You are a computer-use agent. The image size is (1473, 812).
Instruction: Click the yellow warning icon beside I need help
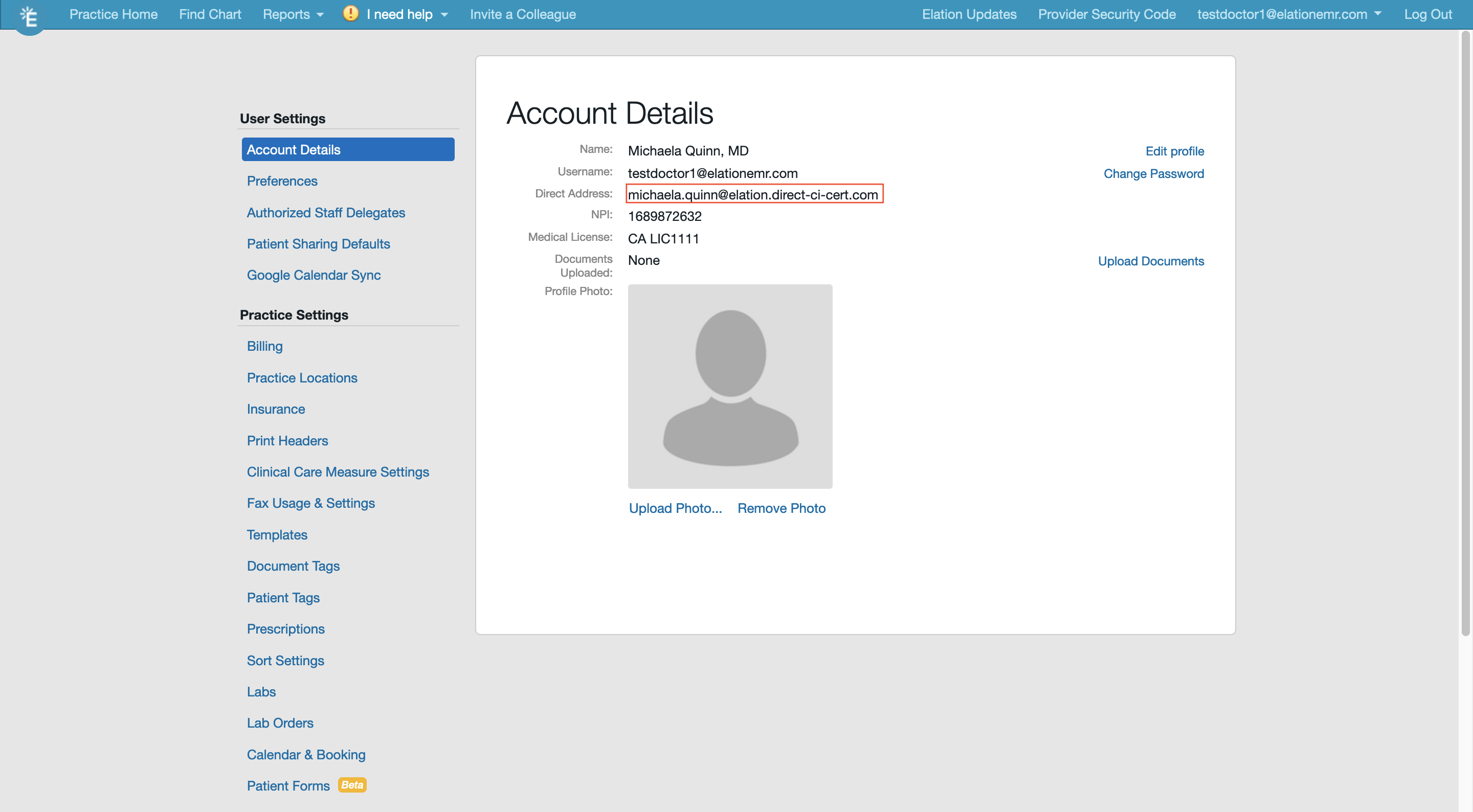point(350,14)
